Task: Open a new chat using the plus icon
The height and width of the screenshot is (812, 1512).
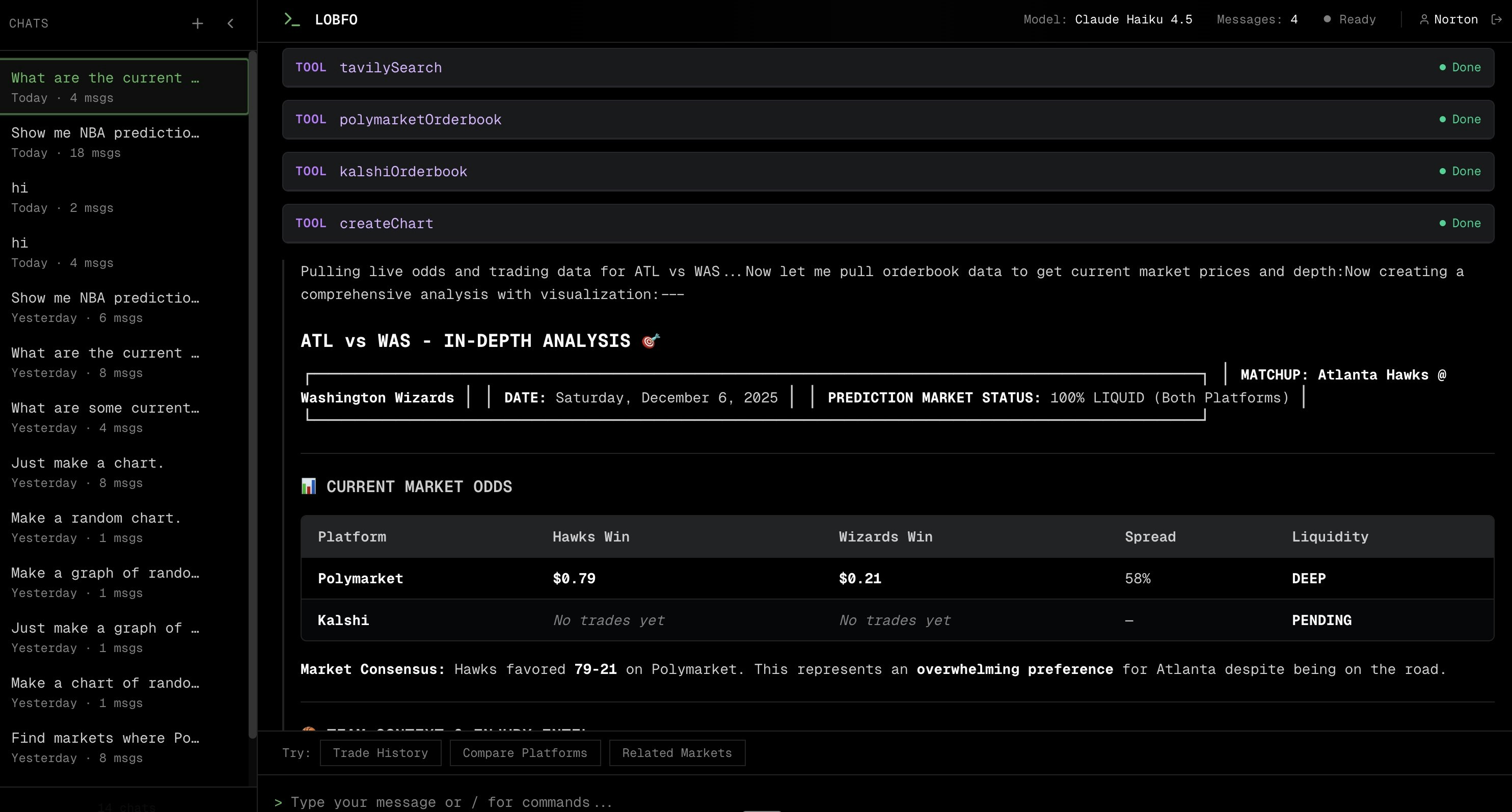Action: point(197,23)
